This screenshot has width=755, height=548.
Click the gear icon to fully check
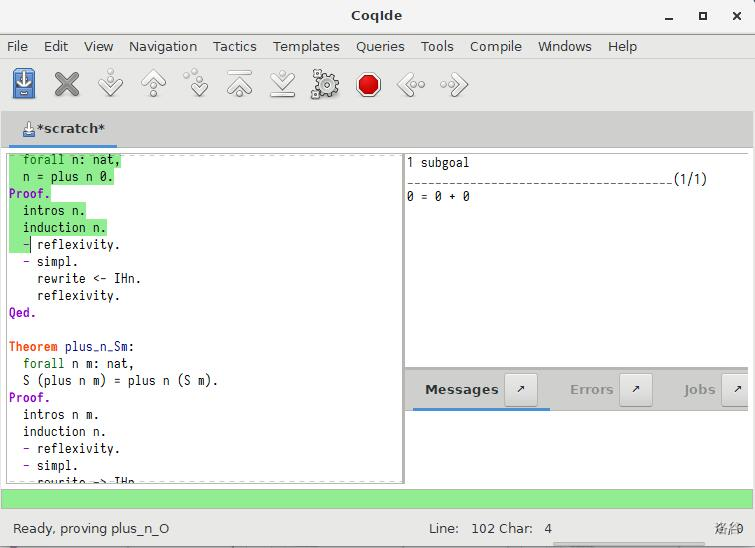(325, 84)
